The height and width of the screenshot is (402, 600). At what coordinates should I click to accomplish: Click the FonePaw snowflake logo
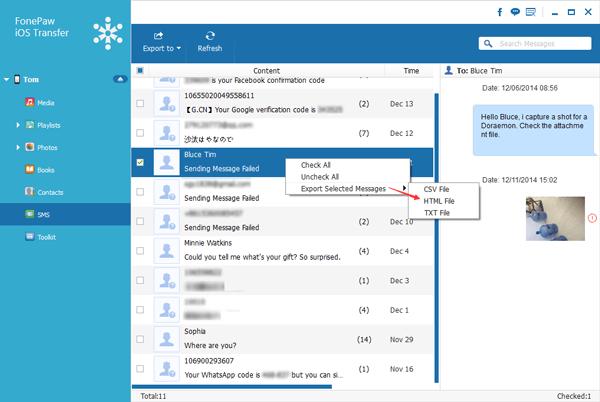click(108, 33)
